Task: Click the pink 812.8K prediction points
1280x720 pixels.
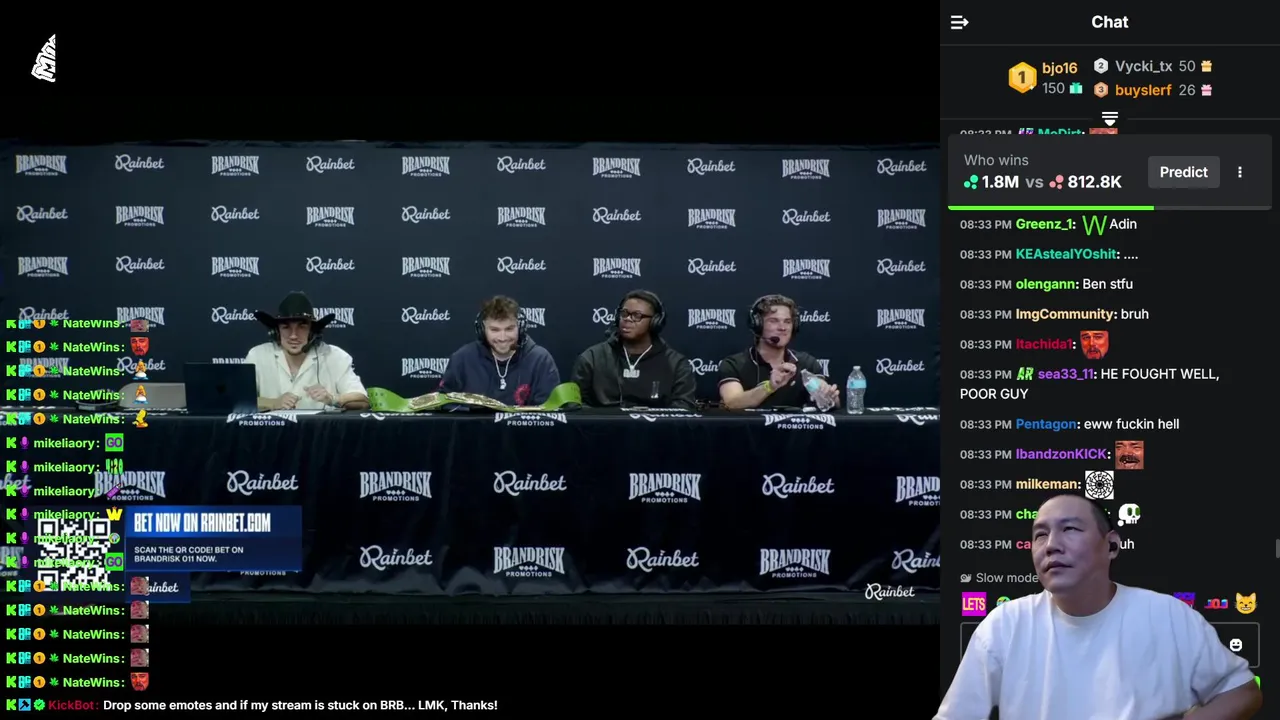Action: 1085,182
